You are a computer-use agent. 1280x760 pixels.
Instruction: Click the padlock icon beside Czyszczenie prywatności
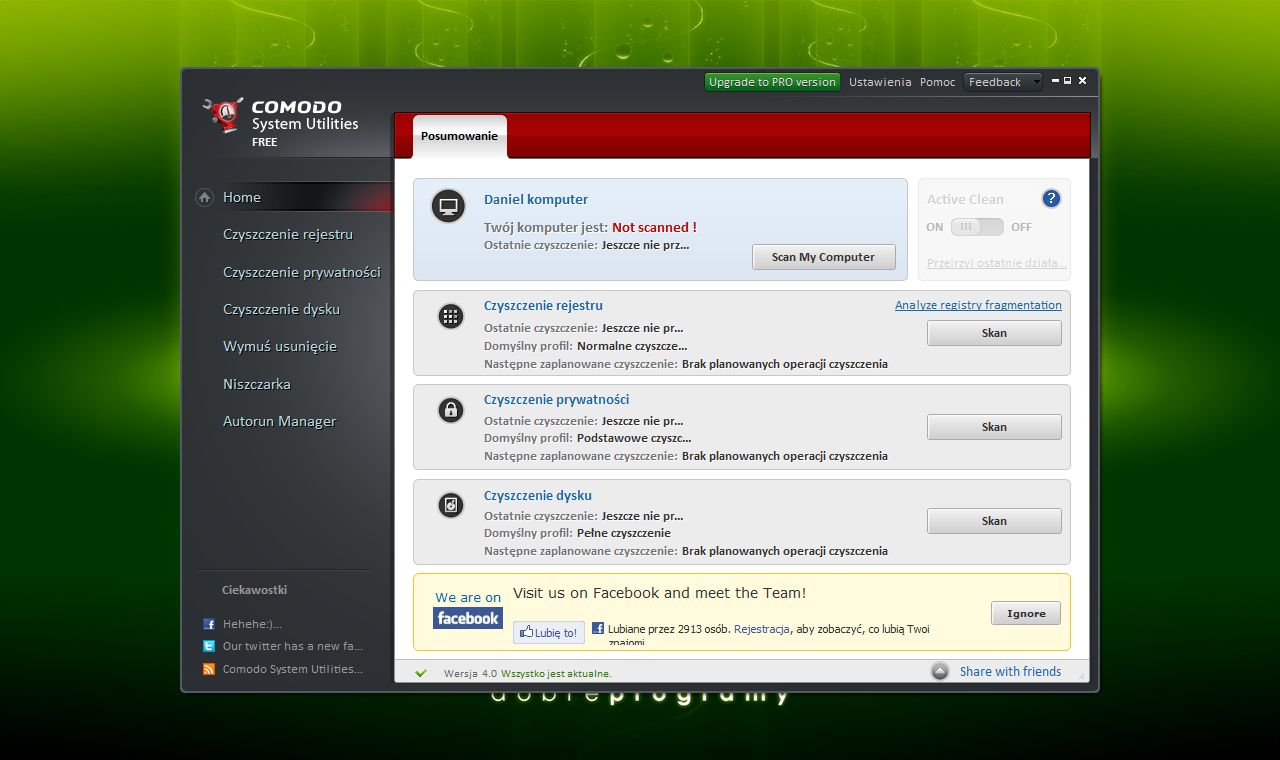click(450, 410)
